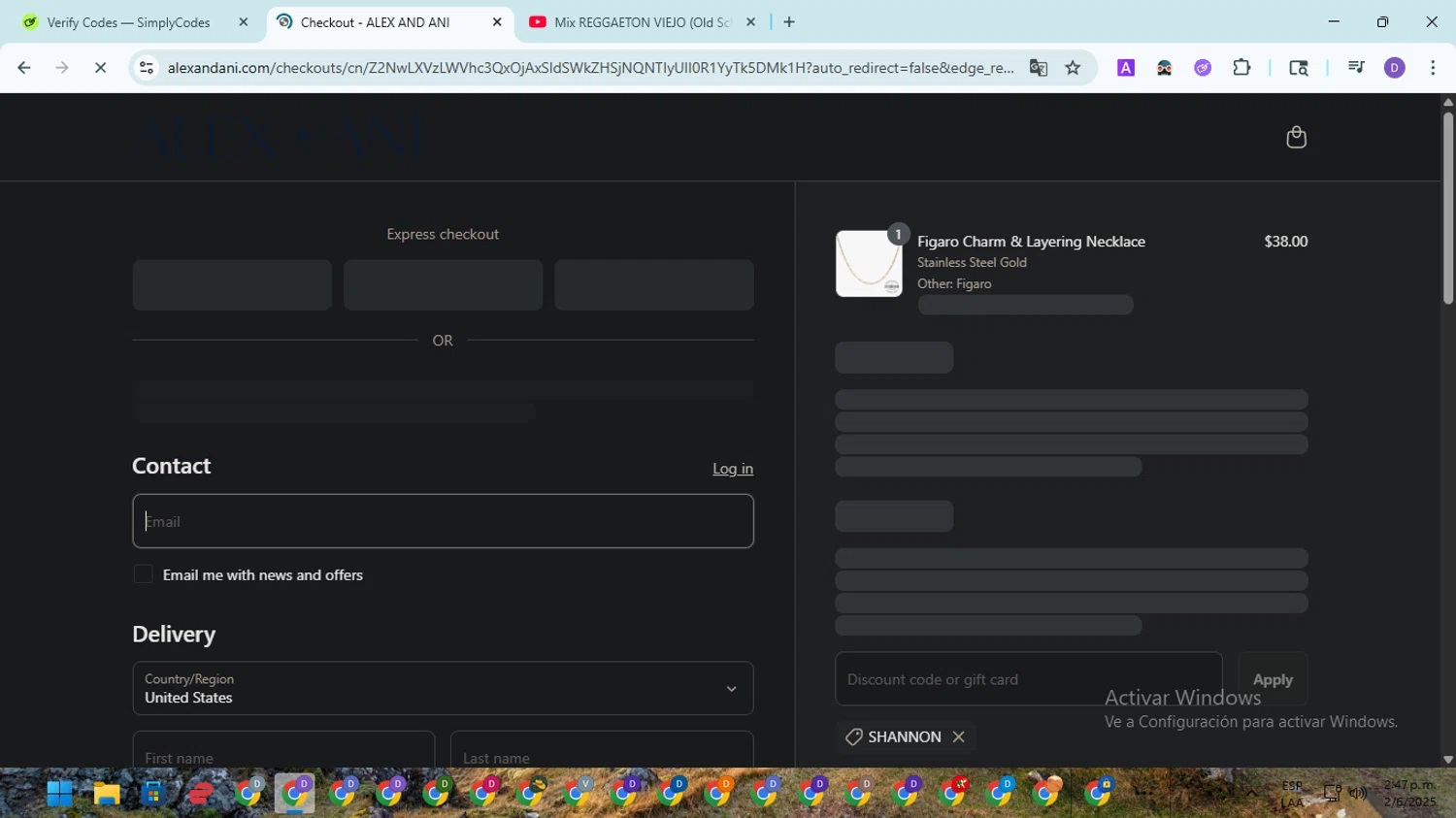Expand the Country/Region dropdown
This screenshot has height=818, width=1456.
pyautogui.click(x=443, y=688)
